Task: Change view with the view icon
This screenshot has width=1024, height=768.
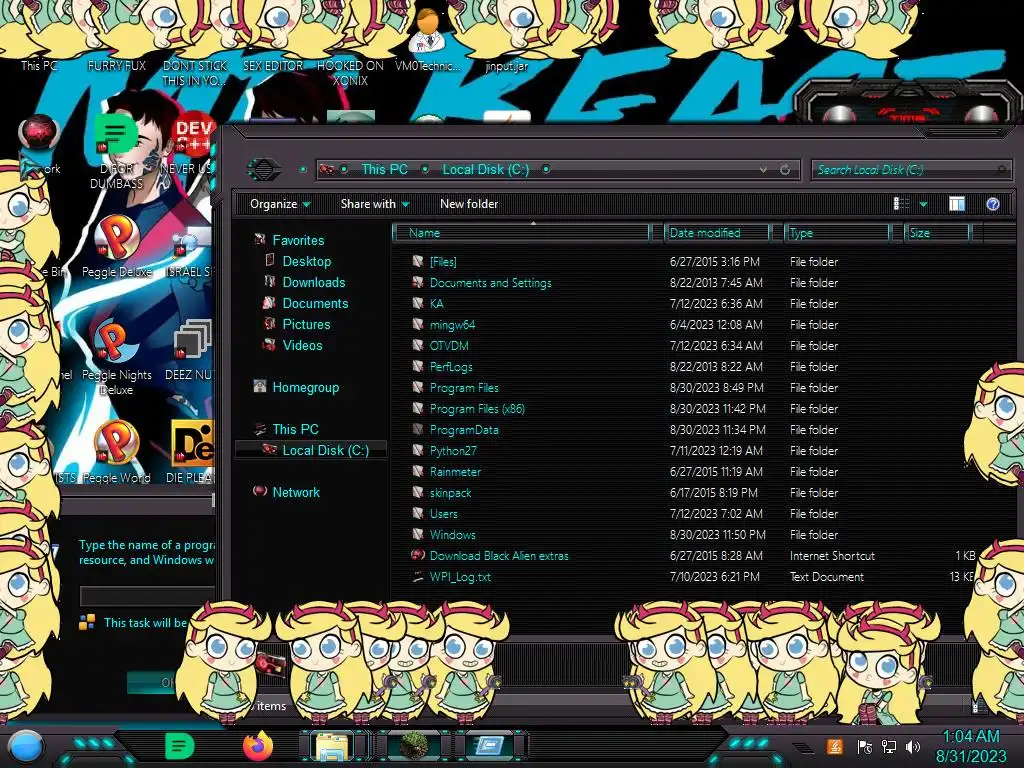Action: tap(901, 204)
